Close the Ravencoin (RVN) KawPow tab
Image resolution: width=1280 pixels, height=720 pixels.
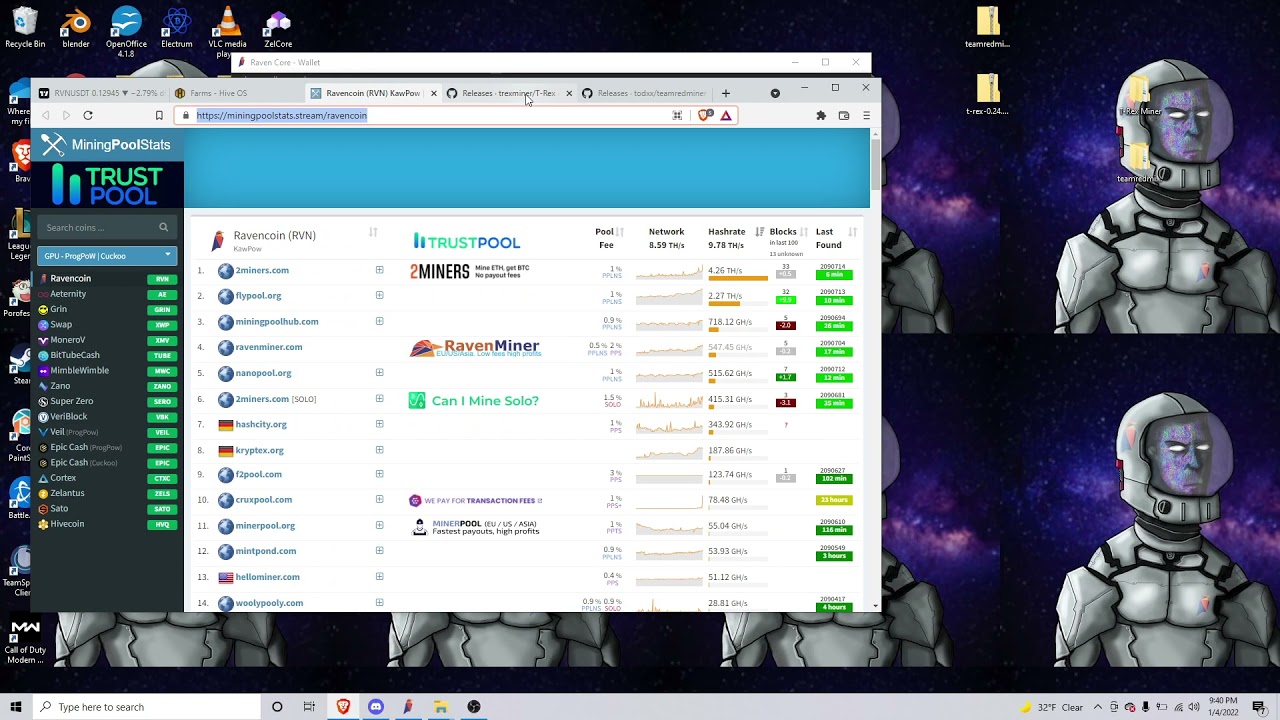pyautogui.click(x=433, y=93)
